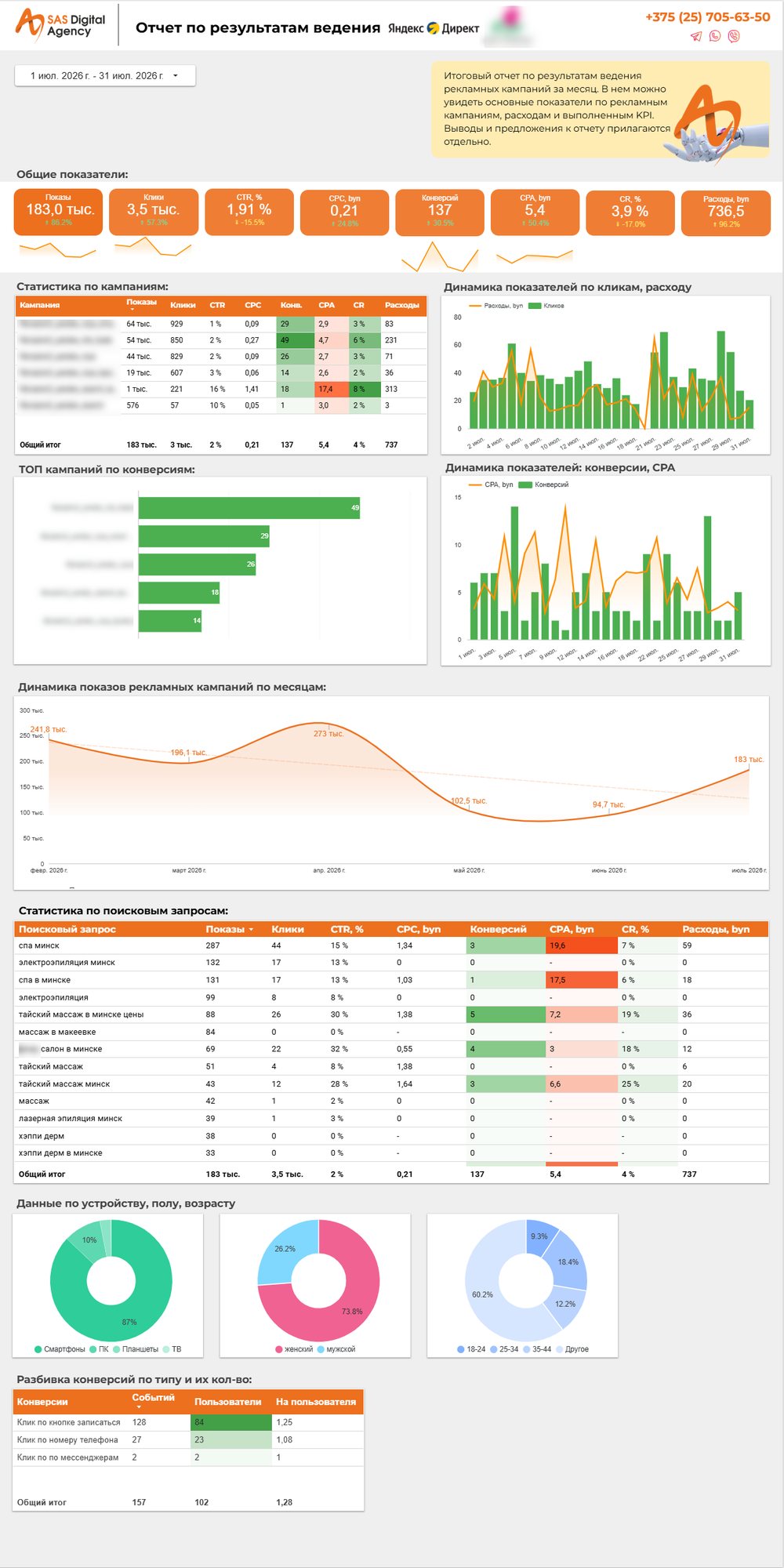This screenshot has width=784, height=1568.
Task: Click the robot hand illustration in the yellow banner
Action: pos(706,137)
